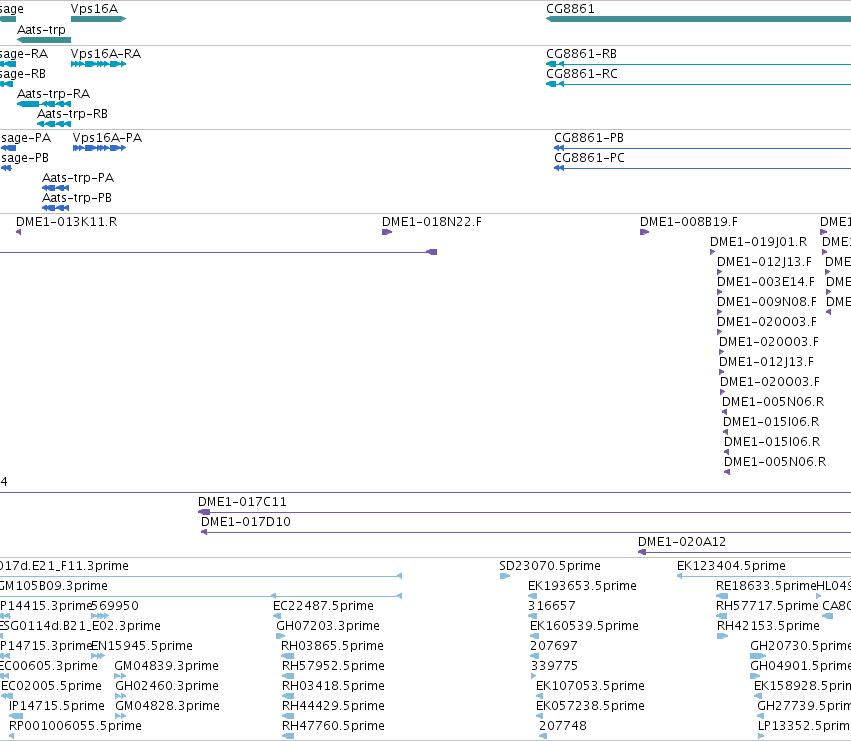Image resolution: width=851 pixels, height=741 pixels.
Task: Click the GH07203.3prime EST label
Action: pyautogui.click(x=328, y=626)
